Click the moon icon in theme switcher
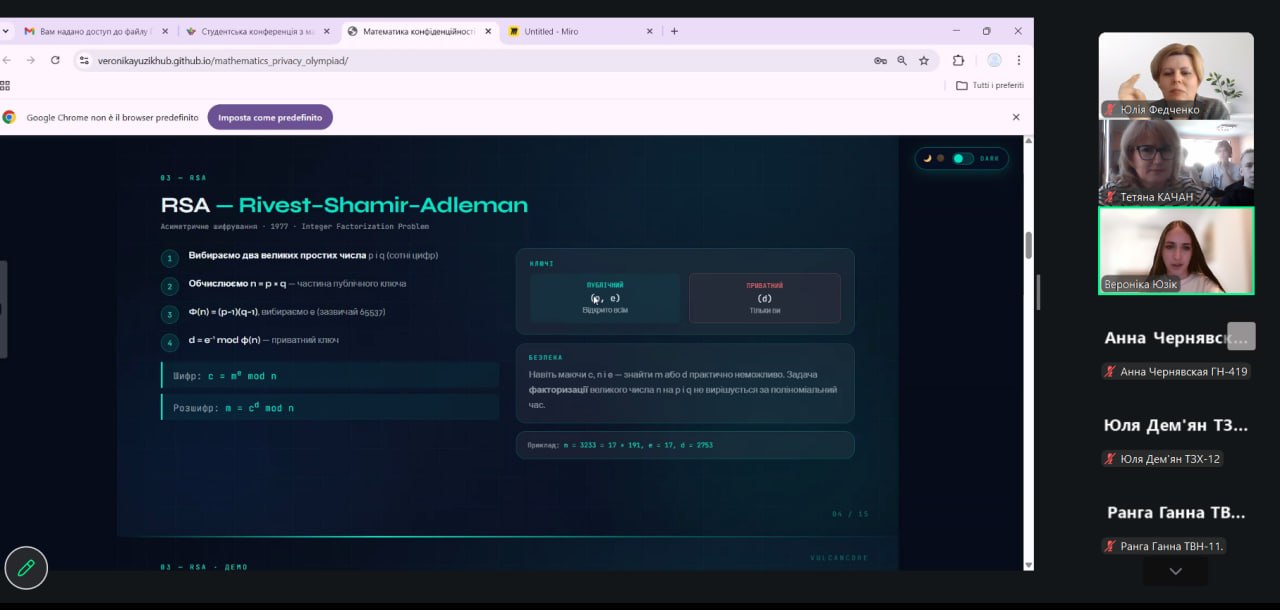 [x=927, y=158]
